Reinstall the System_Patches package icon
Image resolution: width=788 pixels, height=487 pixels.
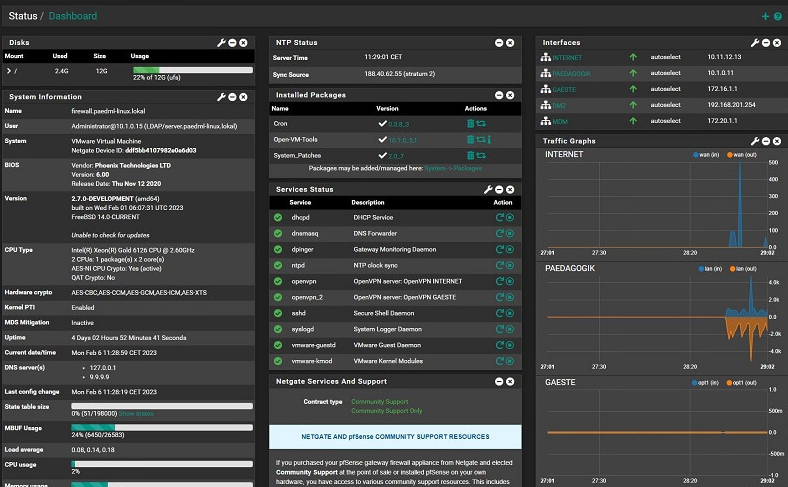482,156
